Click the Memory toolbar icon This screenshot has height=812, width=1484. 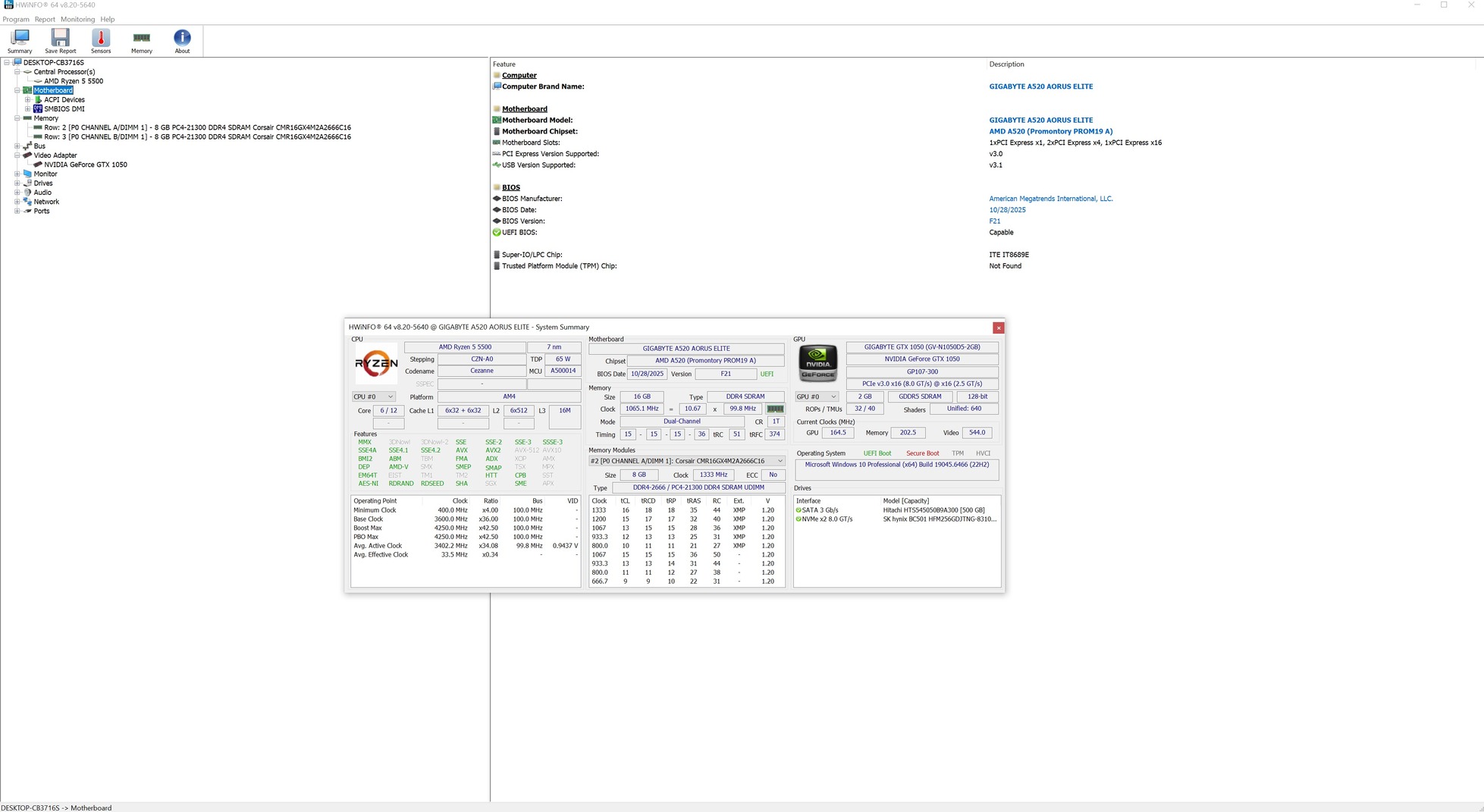142,38
